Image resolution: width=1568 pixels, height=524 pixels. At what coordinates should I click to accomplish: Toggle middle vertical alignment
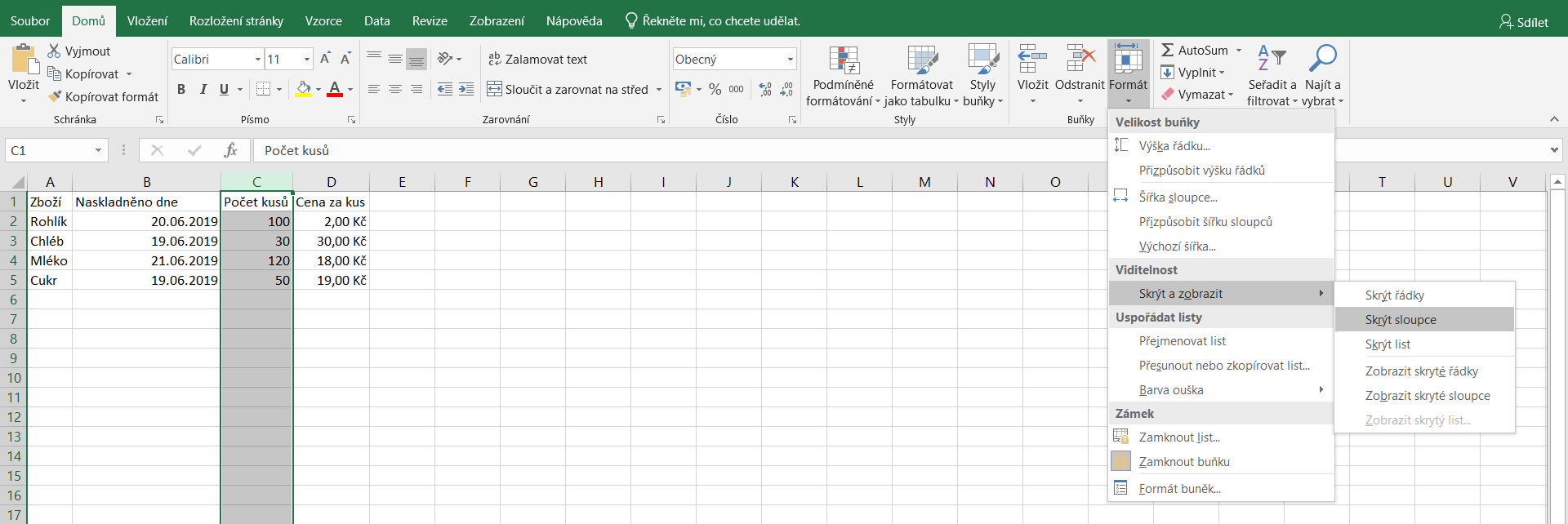395,59
